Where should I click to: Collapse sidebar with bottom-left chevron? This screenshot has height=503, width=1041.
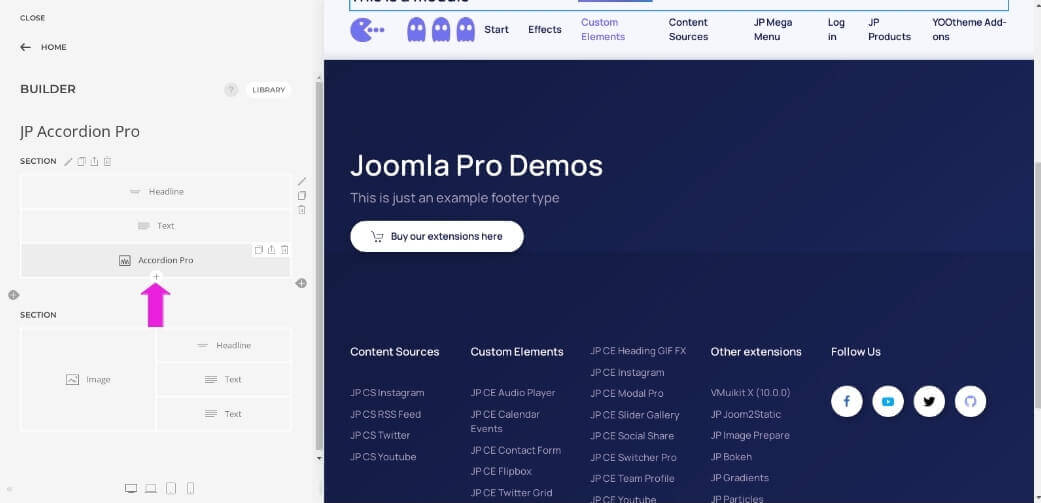point(9,489)
